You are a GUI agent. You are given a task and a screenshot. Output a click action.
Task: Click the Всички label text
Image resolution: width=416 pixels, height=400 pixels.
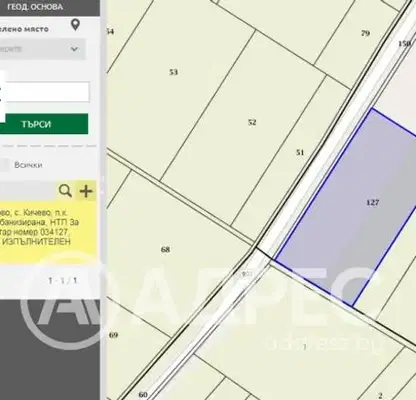[x=28, y=165]
